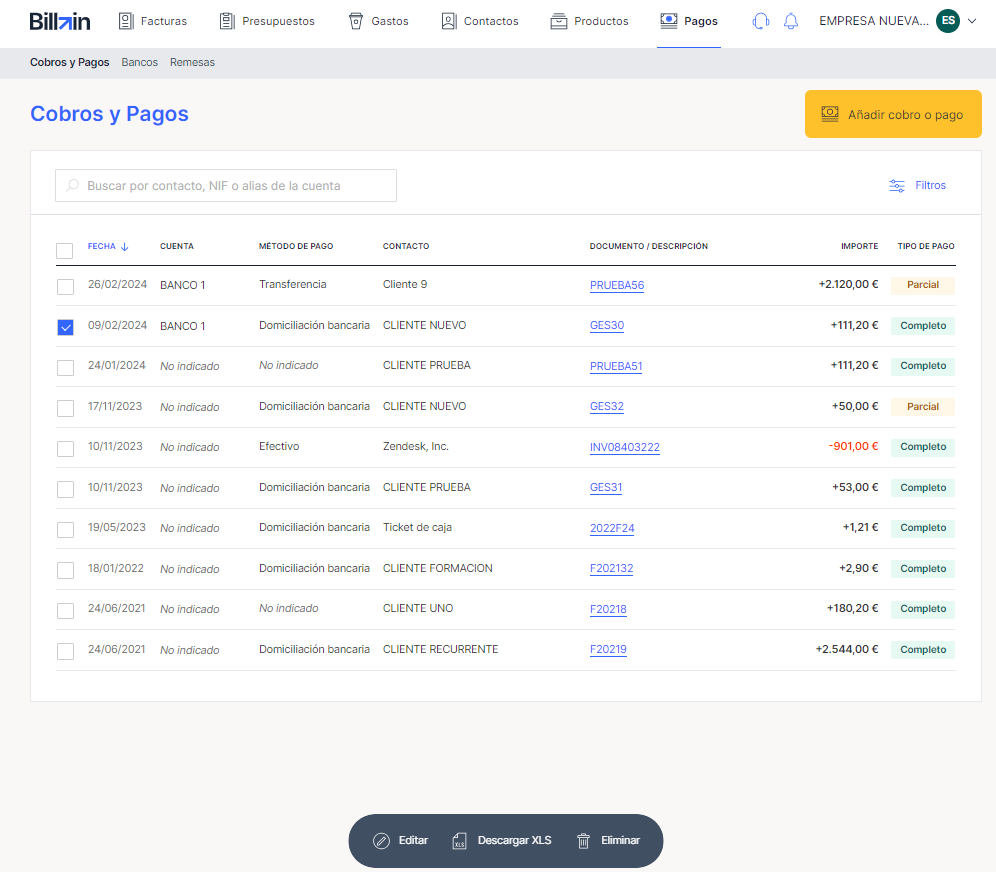Click the ES user avatar
This screenshot has height=872, width=996.
point(948,21)
